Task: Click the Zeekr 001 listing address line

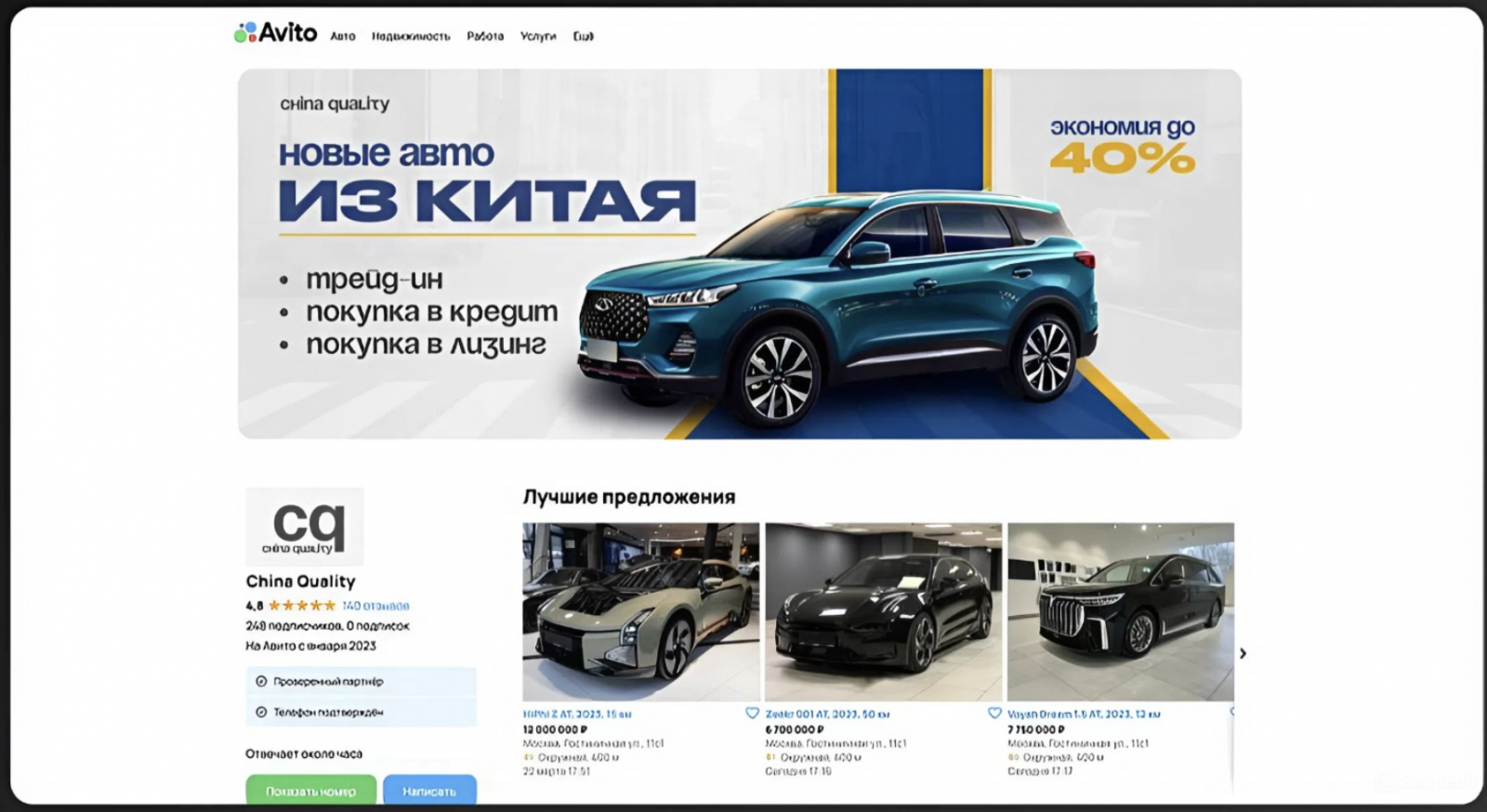Action: 836,743
